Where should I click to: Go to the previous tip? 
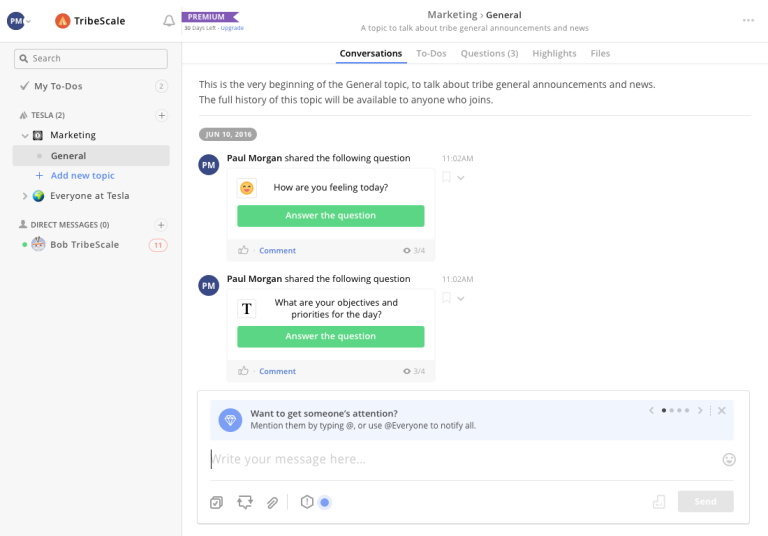[x=651, y=411]
